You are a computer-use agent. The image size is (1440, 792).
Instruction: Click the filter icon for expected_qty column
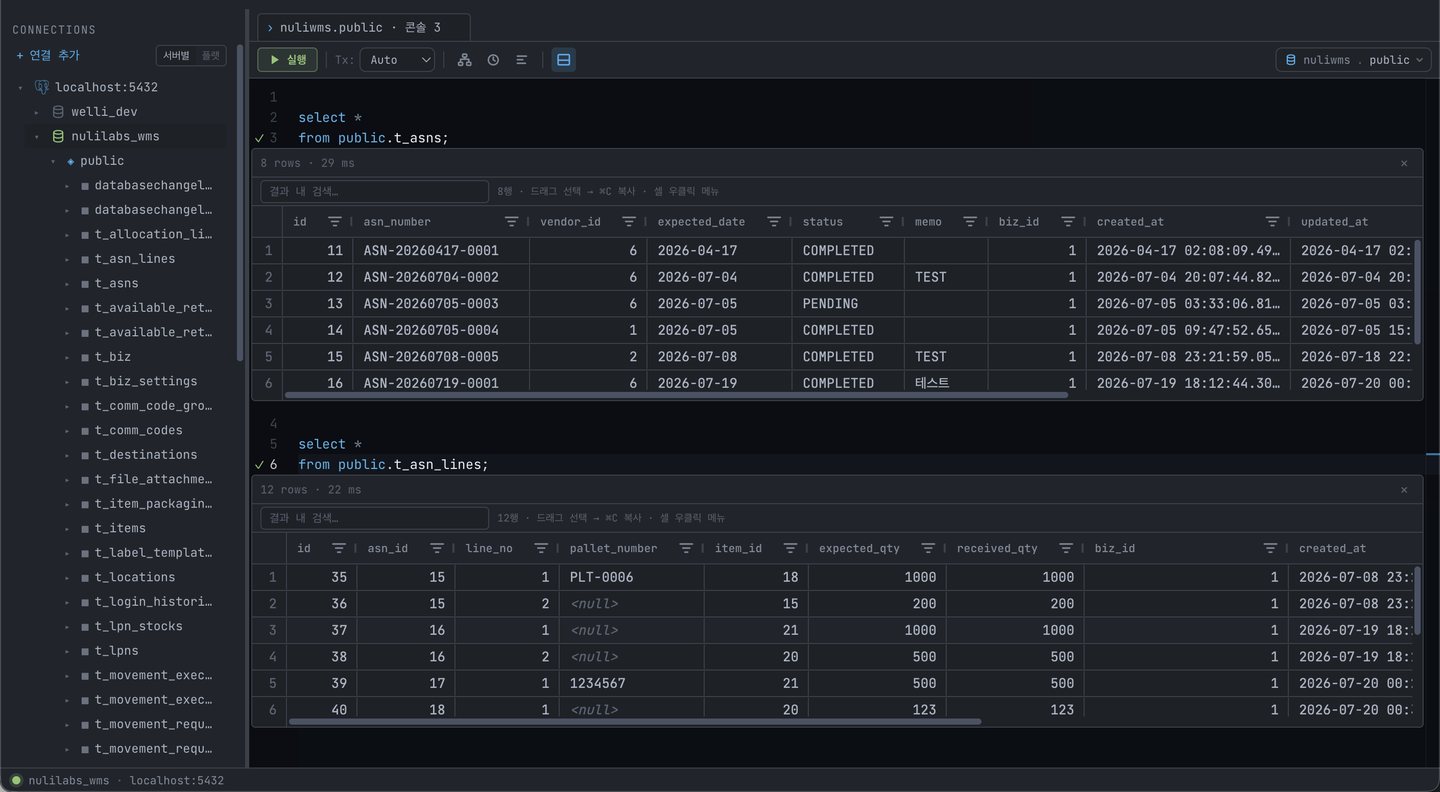[x=928, y=548]
